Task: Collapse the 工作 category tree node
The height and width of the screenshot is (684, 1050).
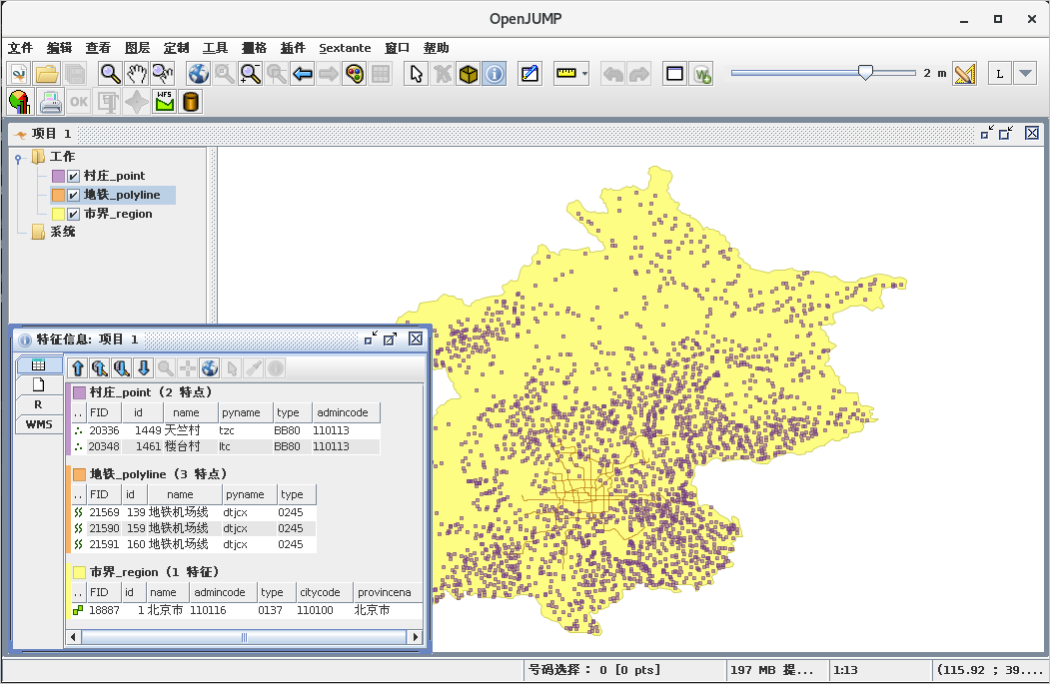Action: coord(18,159)
